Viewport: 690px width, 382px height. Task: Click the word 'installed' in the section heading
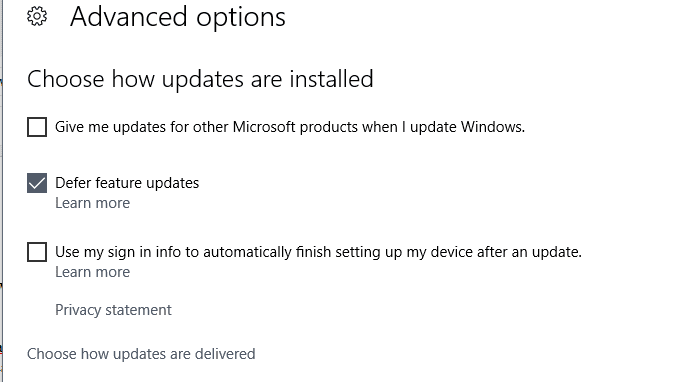(331, 79)
